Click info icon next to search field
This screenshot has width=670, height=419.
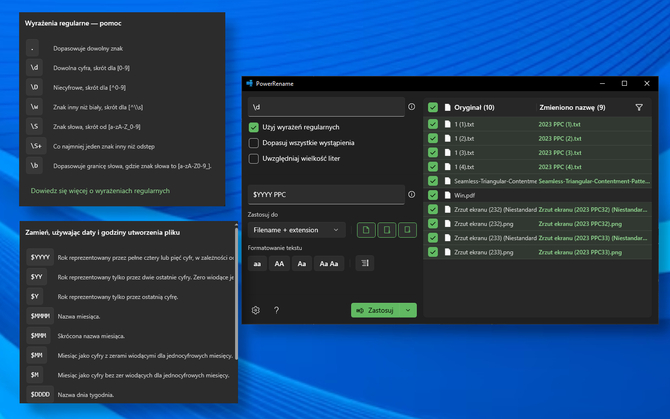(411, 107)
